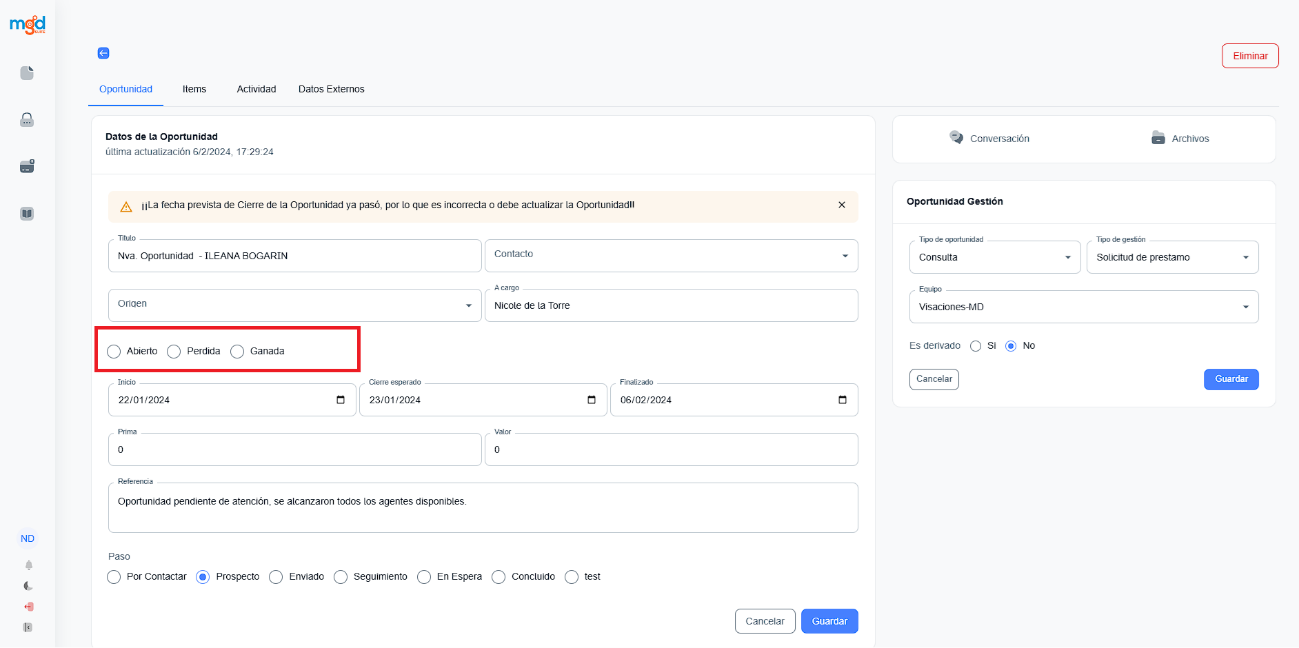This screenshot has height=648, width=1299.
Task: Click into the Referencia text field
Action: [x=482, y=510]
